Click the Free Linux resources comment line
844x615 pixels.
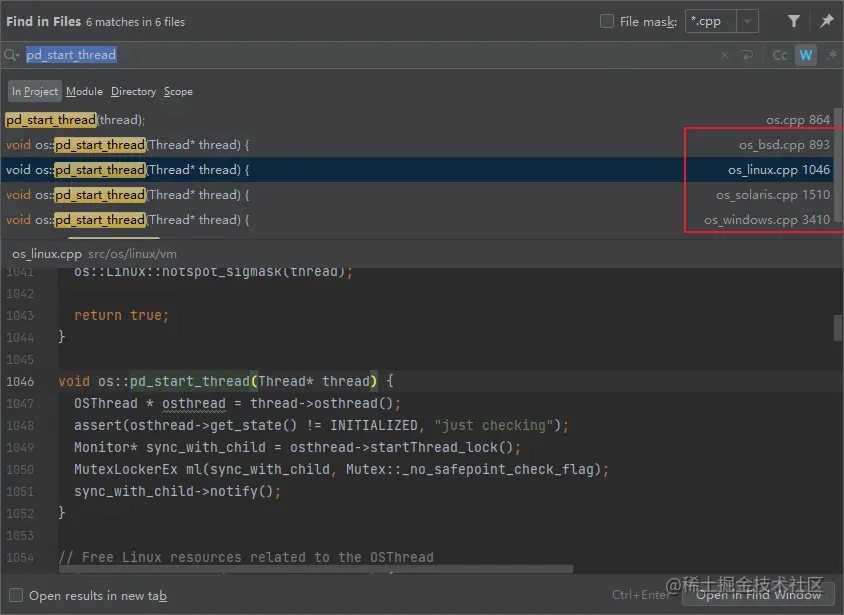246,557
